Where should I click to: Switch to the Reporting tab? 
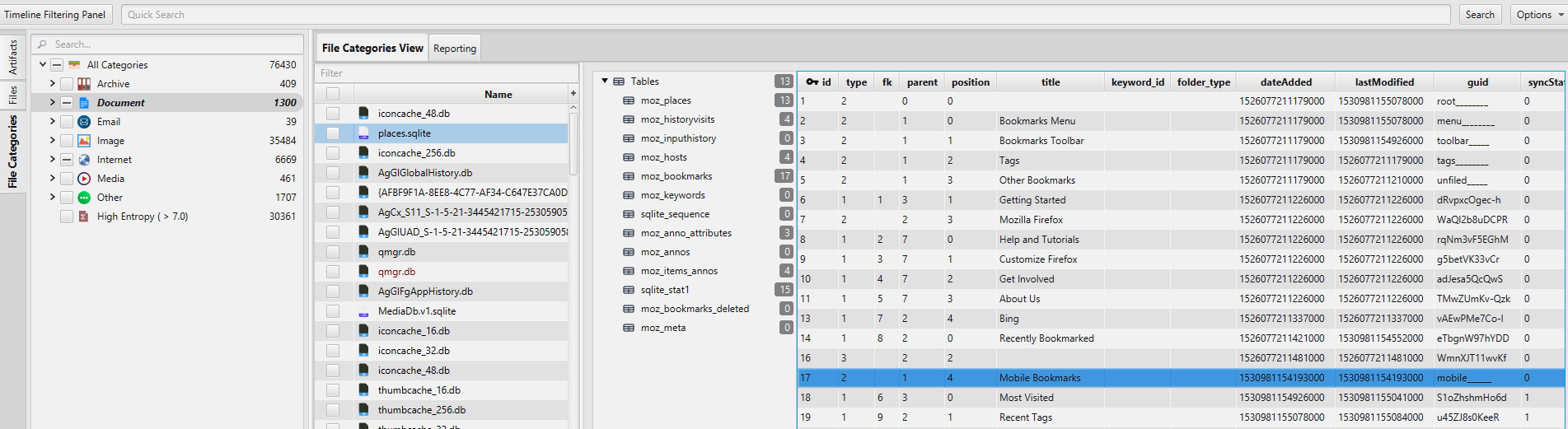pos(455,49)
